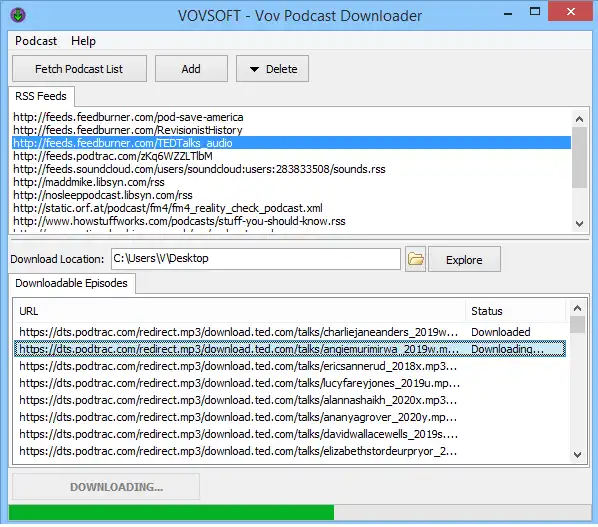Viewport: 598px width, 527px height.
Task: Open the Help menu
Action: click(x=83, y=41)
